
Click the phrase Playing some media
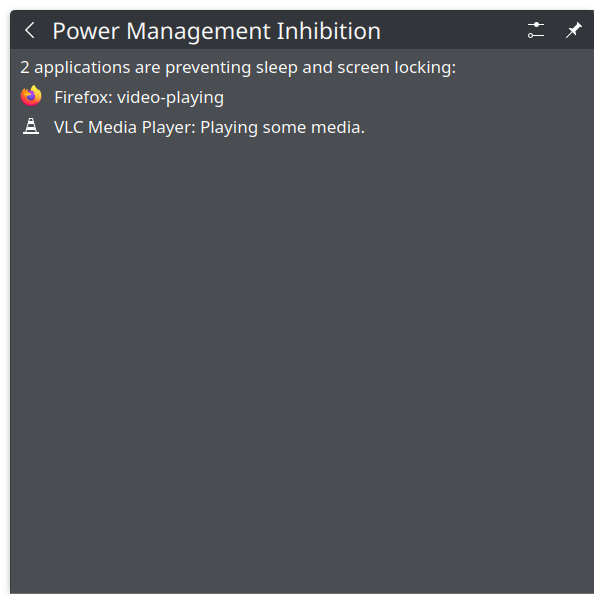[282, 128]
